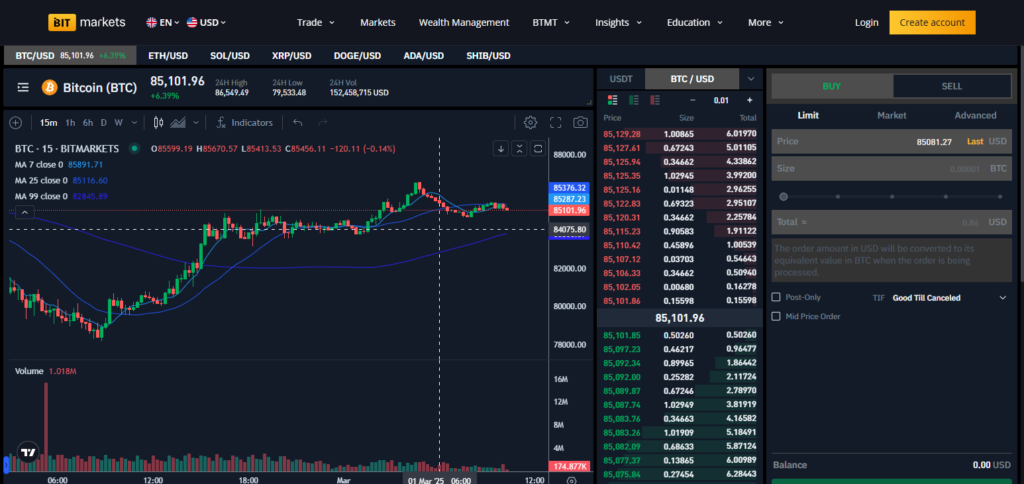Open Wealth Management page
The image size is (1024, 484).
click(464, 22)
